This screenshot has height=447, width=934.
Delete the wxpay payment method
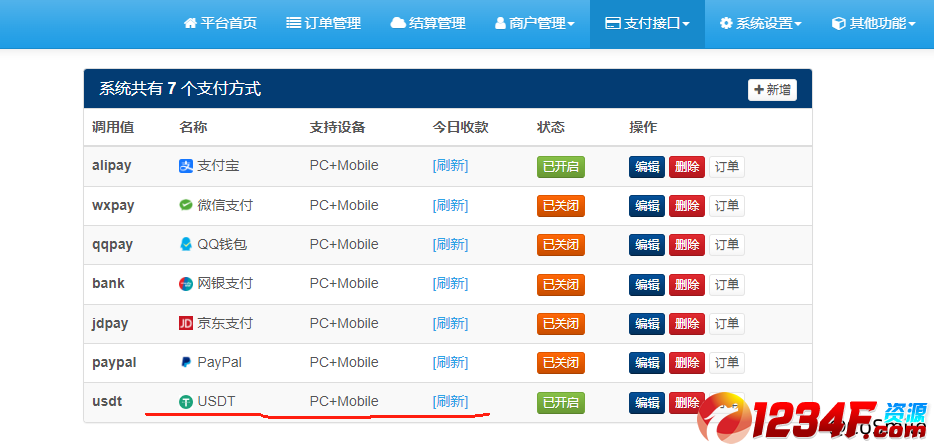(x=687, y=206)
